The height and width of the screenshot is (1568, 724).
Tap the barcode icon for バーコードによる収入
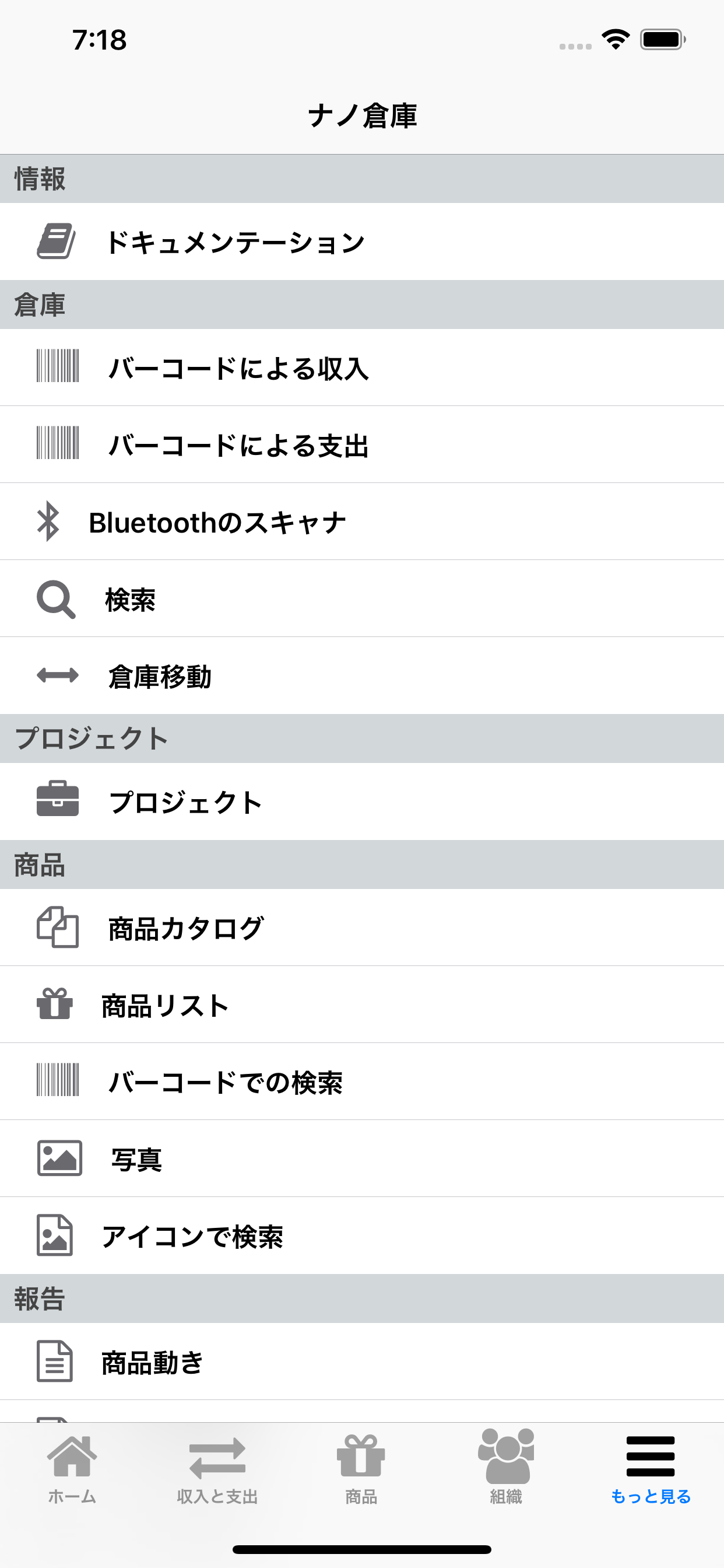(x=58, y=366)
